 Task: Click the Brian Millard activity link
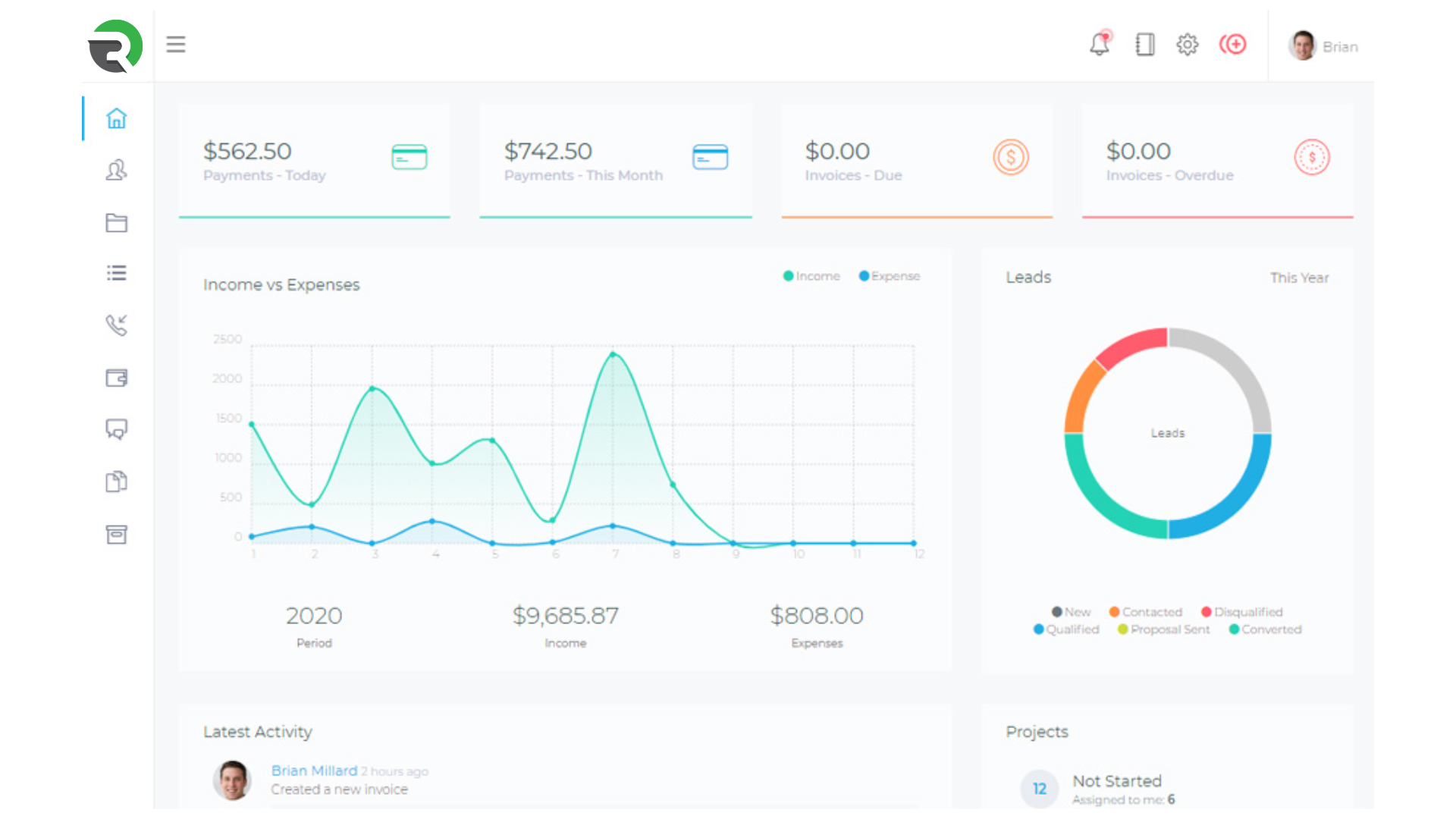pyautogui.click(x=314, y=770)
